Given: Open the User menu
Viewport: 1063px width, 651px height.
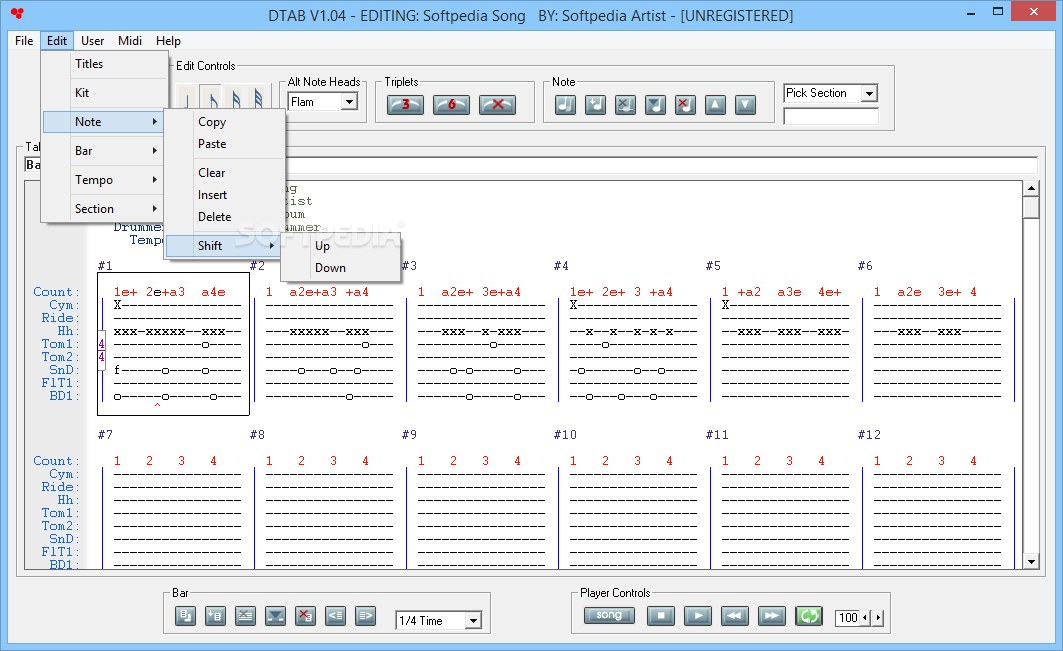Looking at the screenshot, I should click(x=92, y=41).
